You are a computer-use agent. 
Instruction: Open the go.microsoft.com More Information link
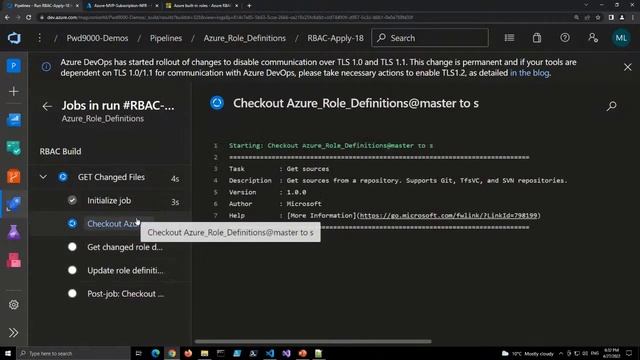[448, 215]
